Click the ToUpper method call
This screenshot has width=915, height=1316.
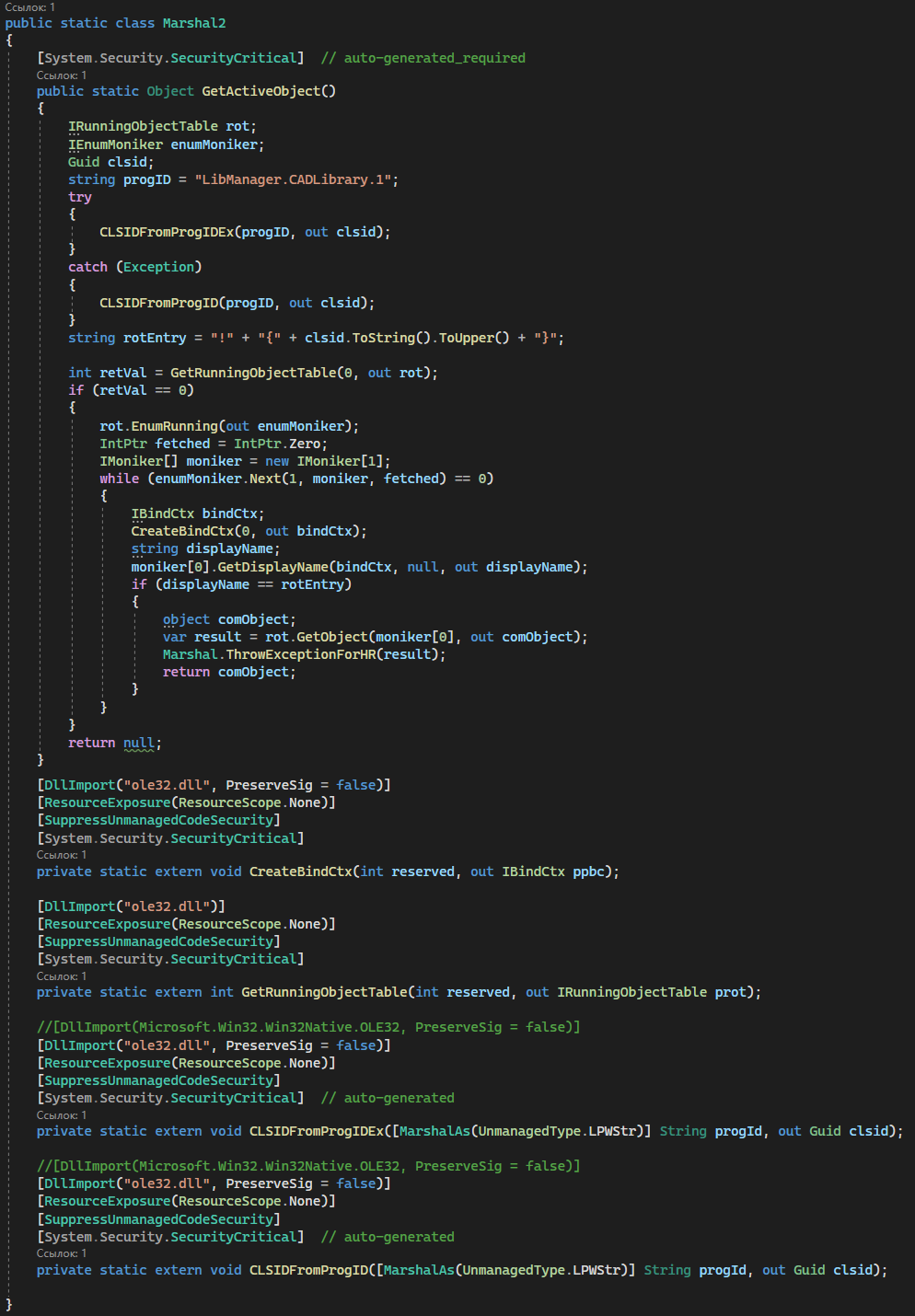tap(467, 338)
